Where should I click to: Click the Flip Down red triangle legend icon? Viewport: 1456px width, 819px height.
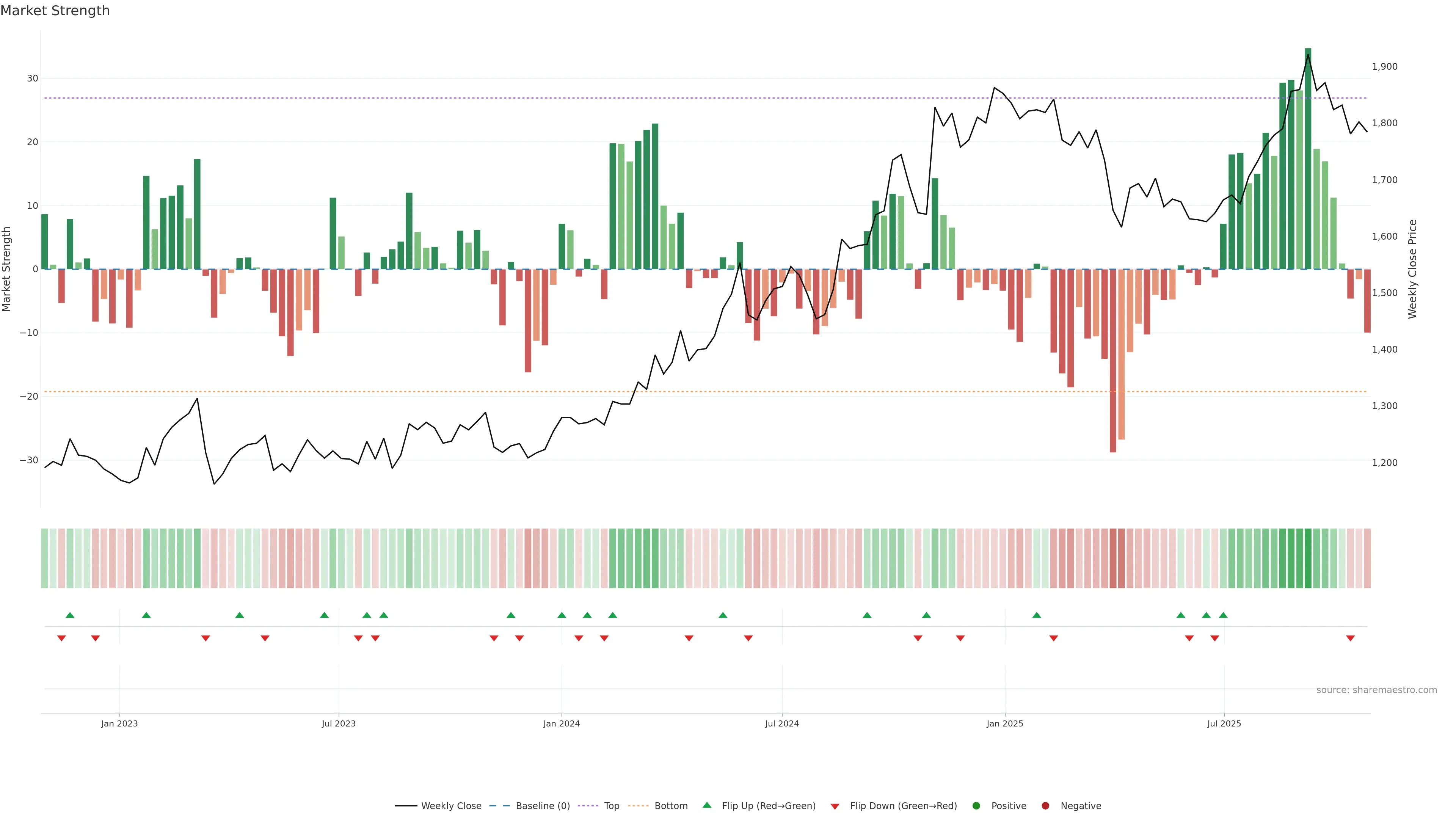[835, 806]
